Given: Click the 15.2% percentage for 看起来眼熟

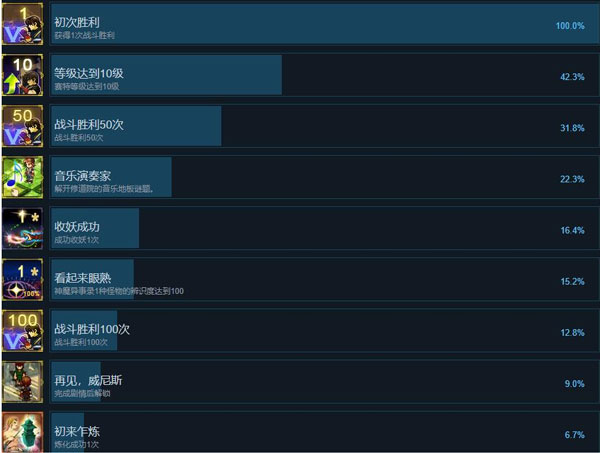Looking at the screenshot, I should coord(572,281).
